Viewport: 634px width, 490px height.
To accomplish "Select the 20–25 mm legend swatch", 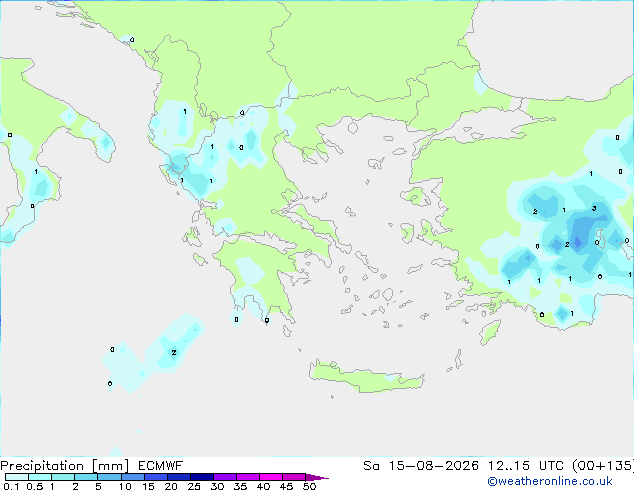I will coord(178,477).
